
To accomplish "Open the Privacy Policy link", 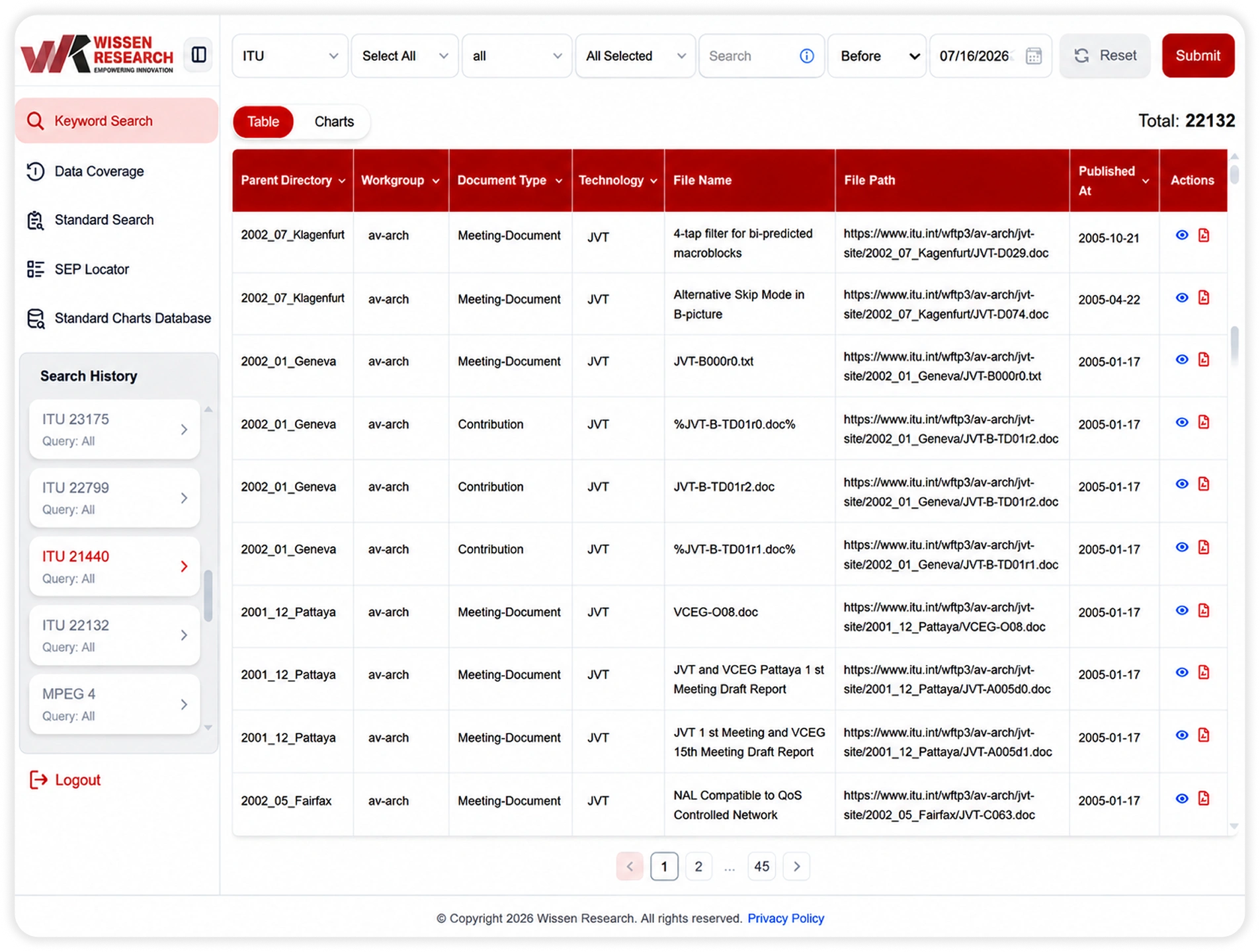I will click(786, 918).
